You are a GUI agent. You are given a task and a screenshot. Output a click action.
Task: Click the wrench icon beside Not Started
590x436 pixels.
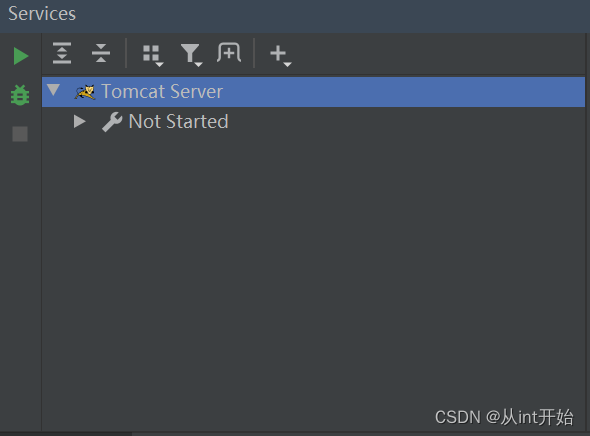112,122
